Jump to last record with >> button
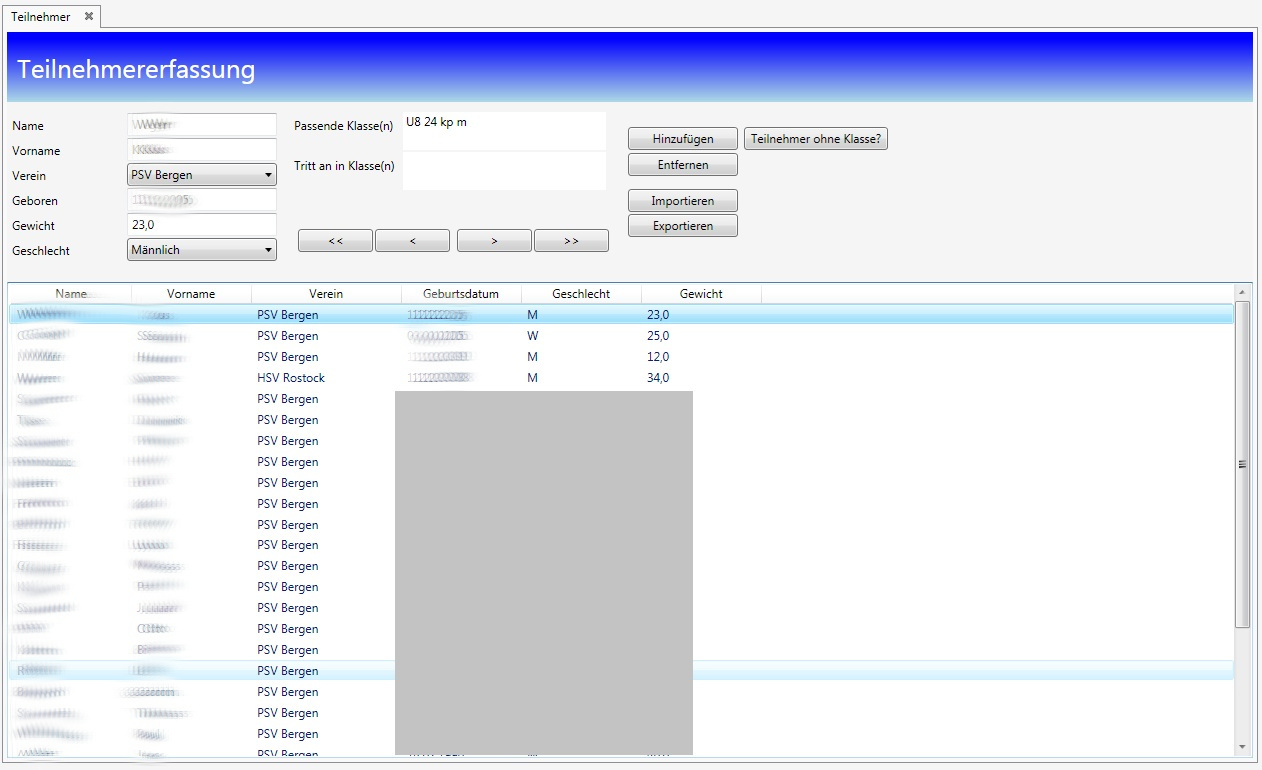Viewport: 1262px width, 770px height. (x=571, y=241)
